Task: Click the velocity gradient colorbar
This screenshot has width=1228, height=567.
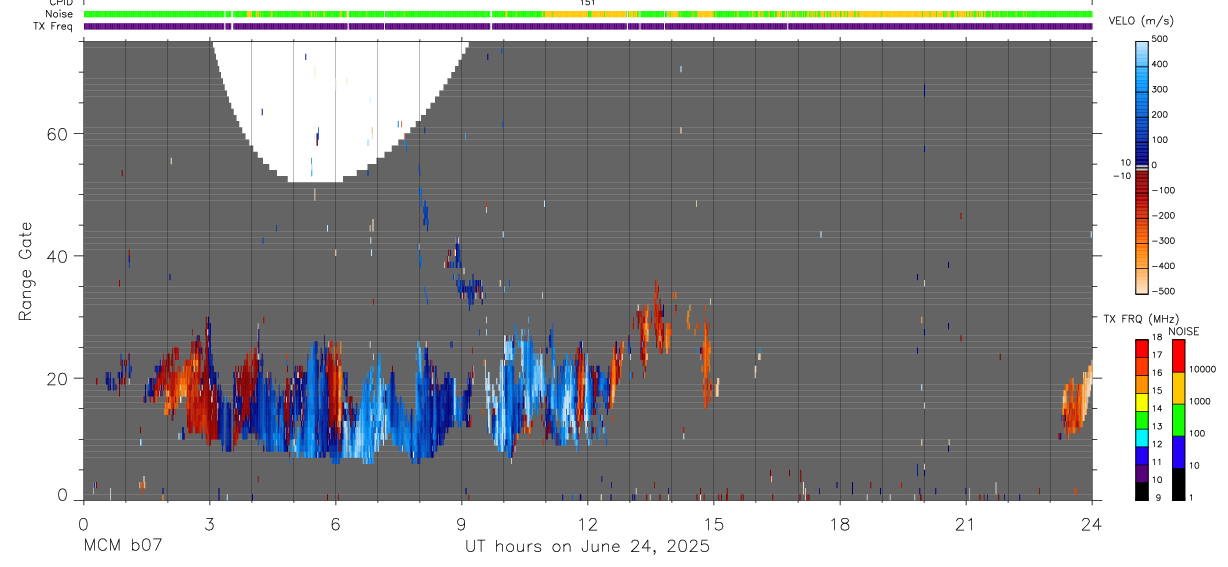Action: [x=1143, y=166]
